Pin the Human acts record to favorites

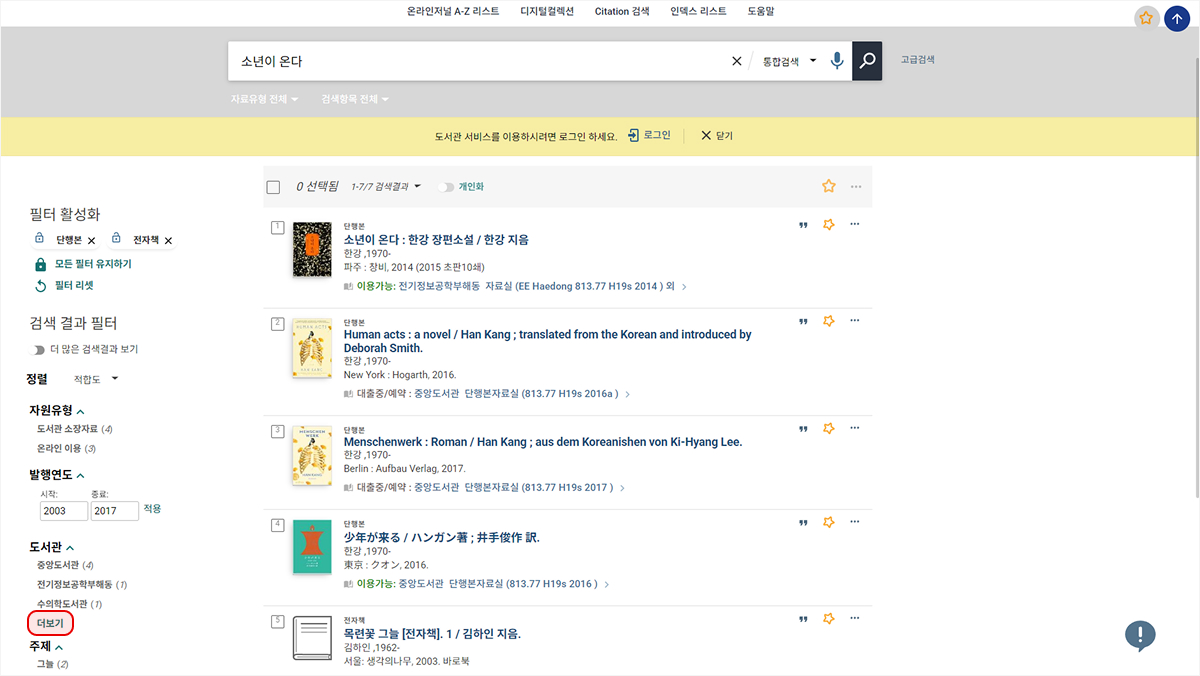pos(828,321)
